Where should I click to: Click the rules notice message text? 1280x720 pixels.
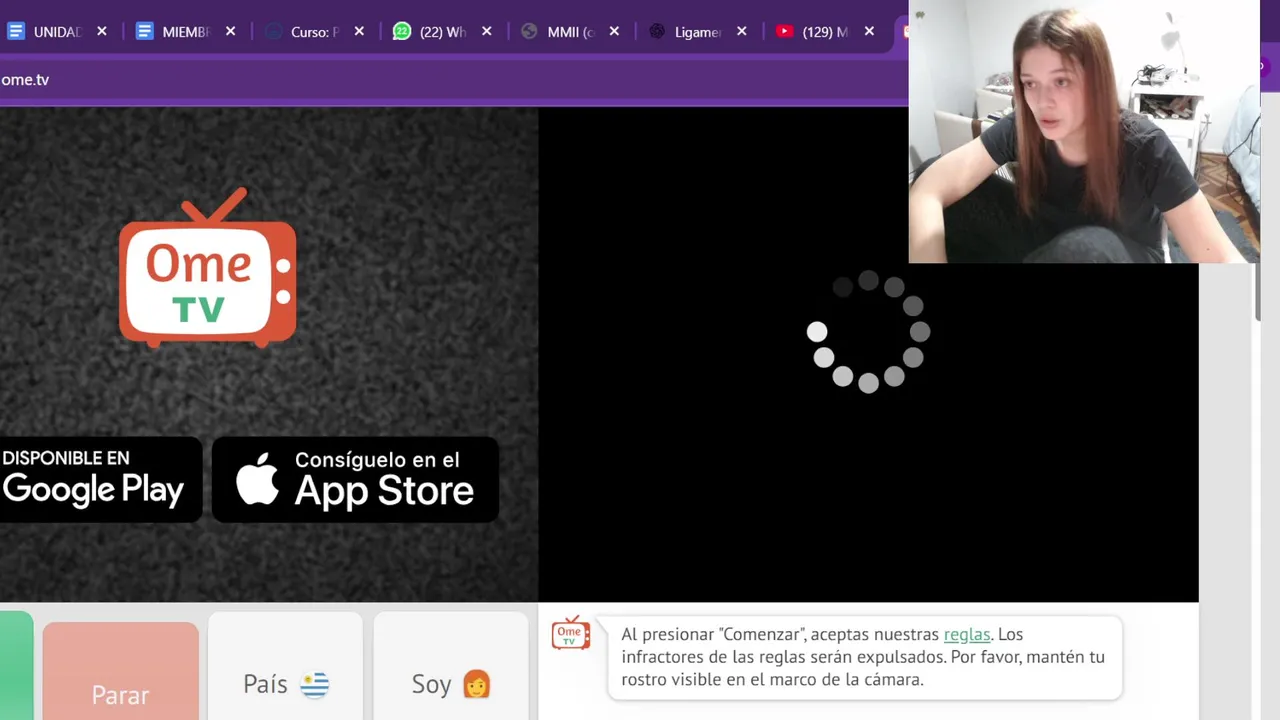click(863, 657)
